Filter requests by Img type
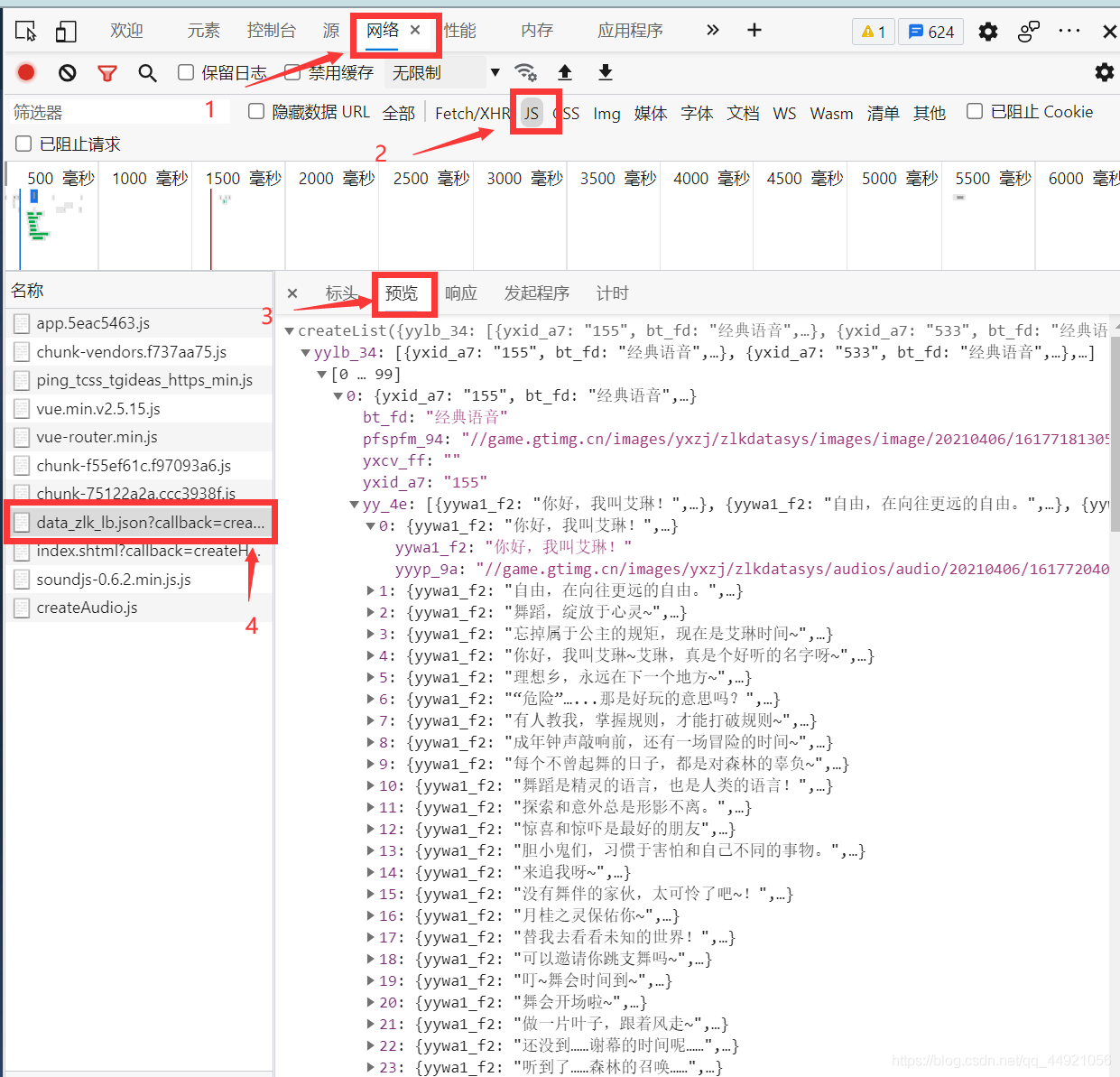 point(606,113)
